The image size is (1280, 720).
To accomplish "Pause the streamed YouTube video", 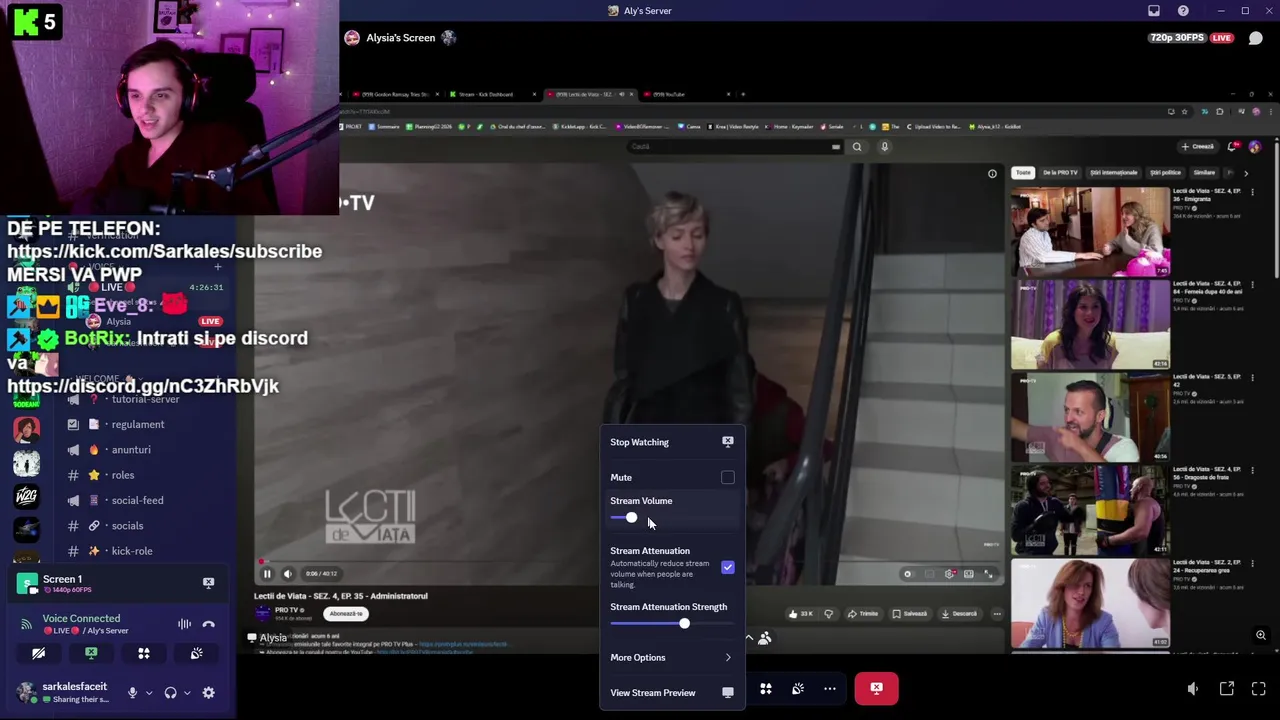I will [267, 574].
